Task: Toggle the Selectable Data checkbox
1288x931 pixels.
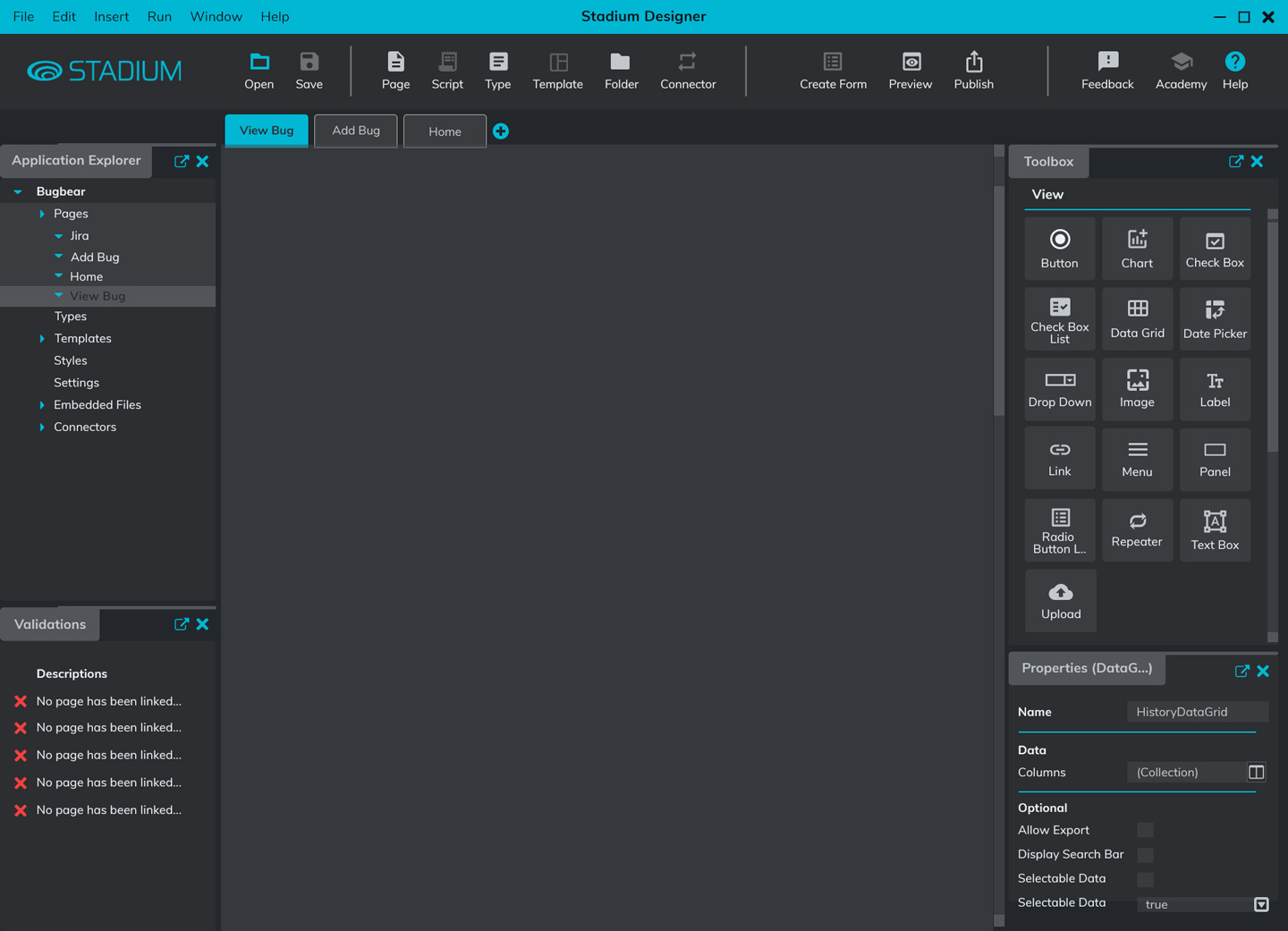Action: point(1145,879)
